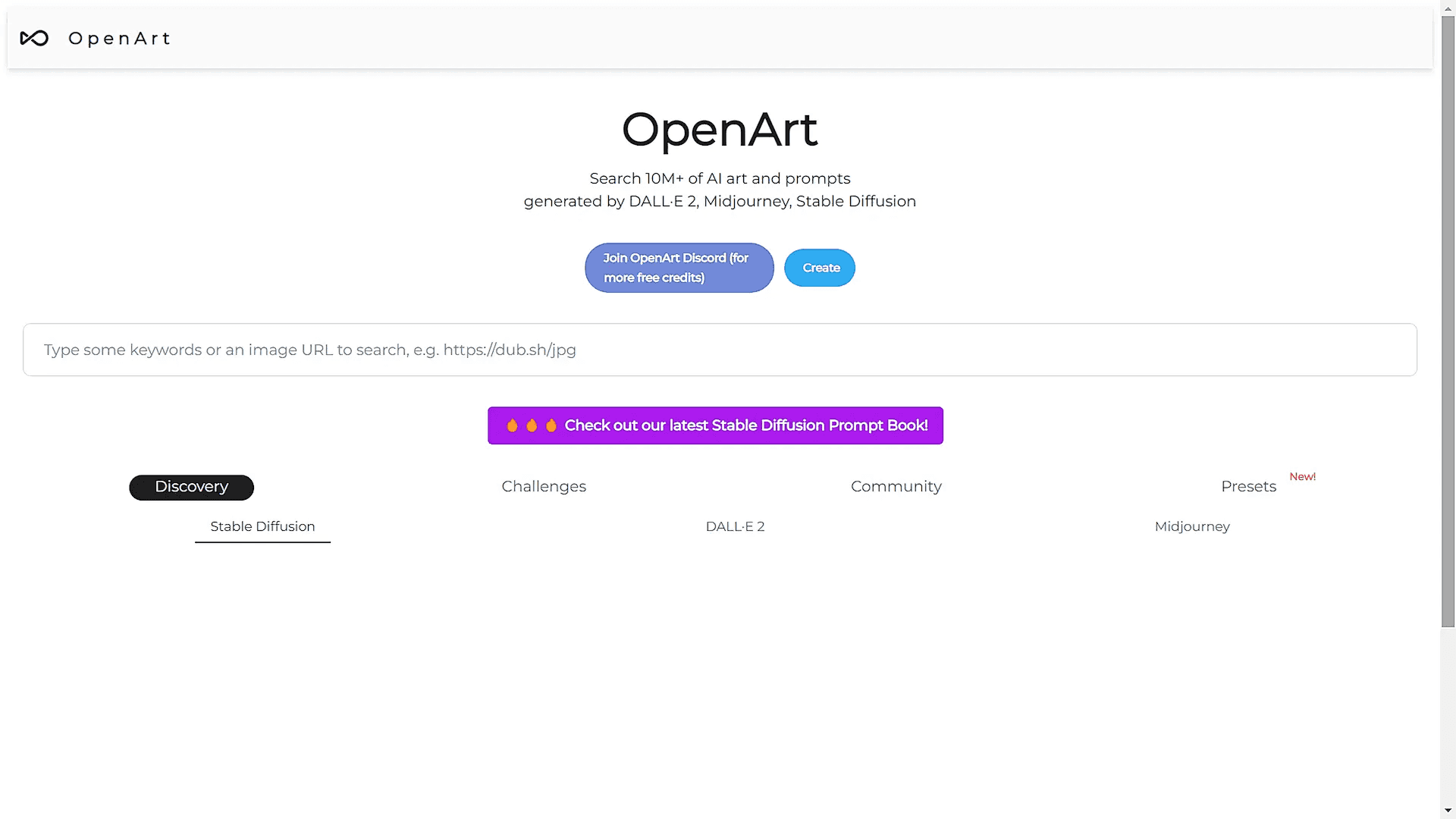The height and width of the screenshot is (819, 1456).
Task: Focus the keyword or image URL search field
Action: (x=719, y=350)
